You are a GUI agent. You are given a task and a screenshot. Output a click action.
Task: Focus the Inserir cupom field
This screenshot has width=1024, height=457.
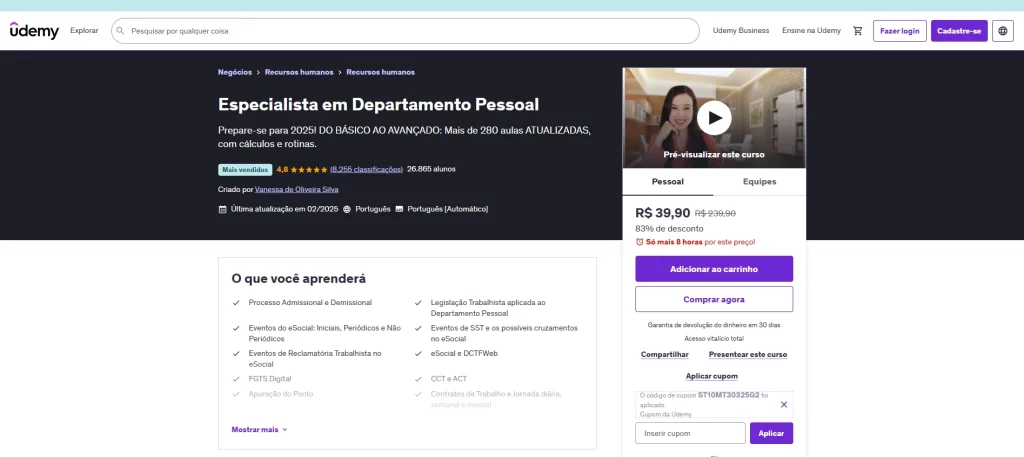coord(690,433)
